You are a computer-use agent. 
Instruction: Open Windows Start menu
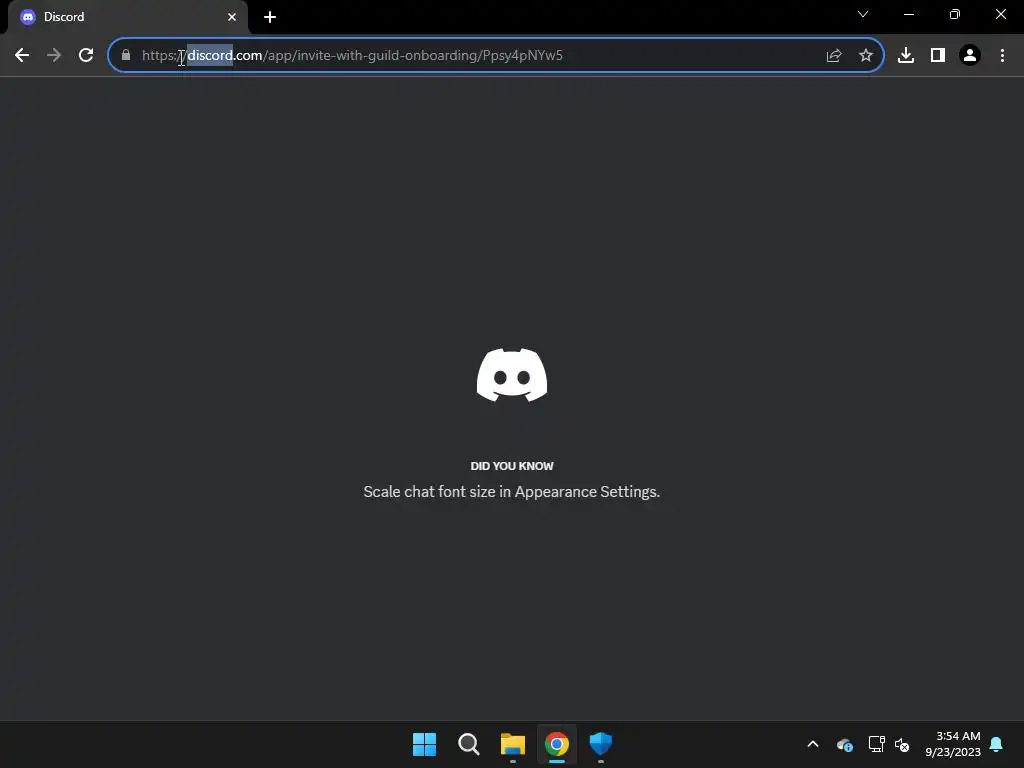[424, 744]
